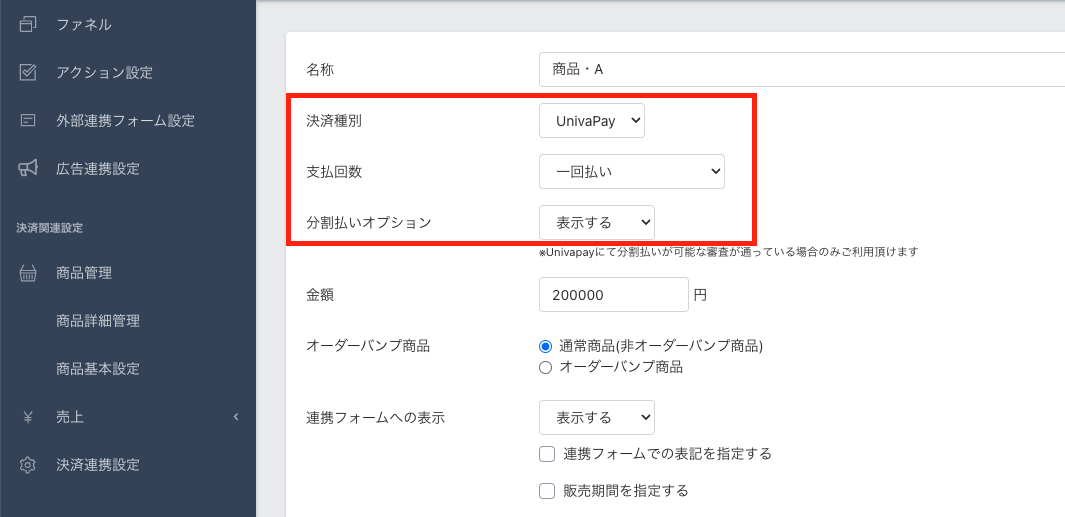Click the external form settings icon
Viewport: 1065px width, 517px height.
(28, 120)
